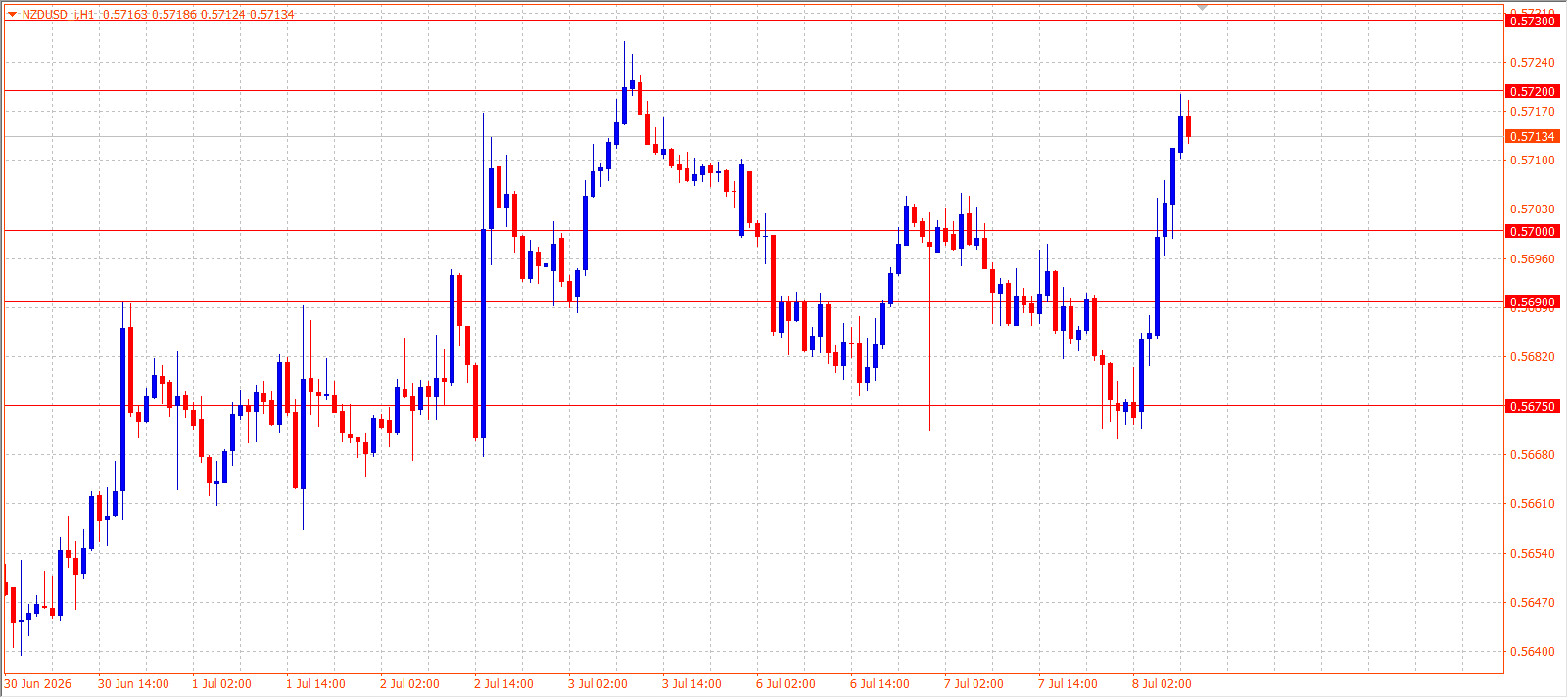This screenshot has width=1568, height=698.
Task: Click the red triangle beside NZDUSD title
Action: click(x=12, y=15)
